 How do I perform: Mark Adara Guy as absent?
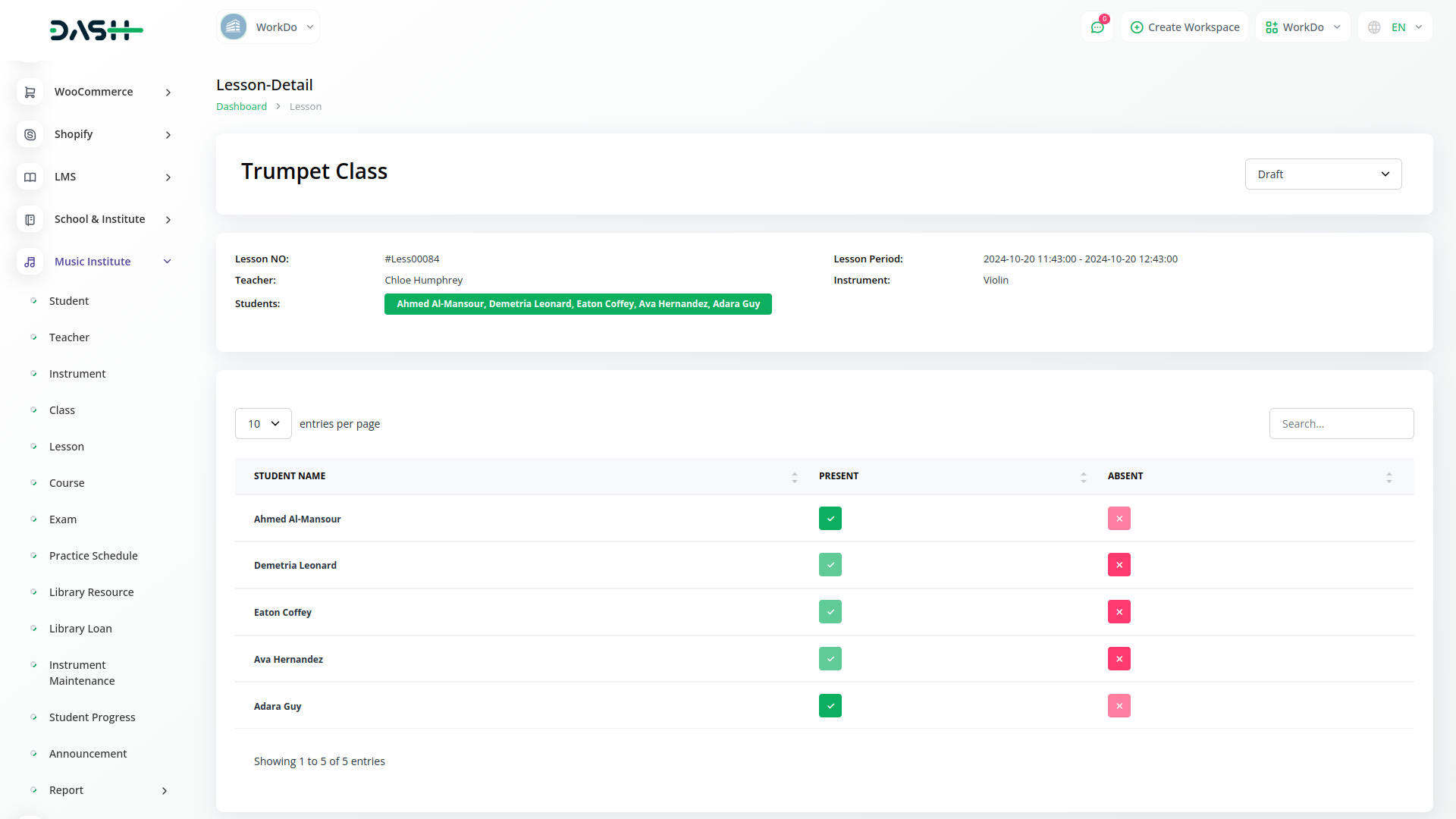(x=1119, y=706)
